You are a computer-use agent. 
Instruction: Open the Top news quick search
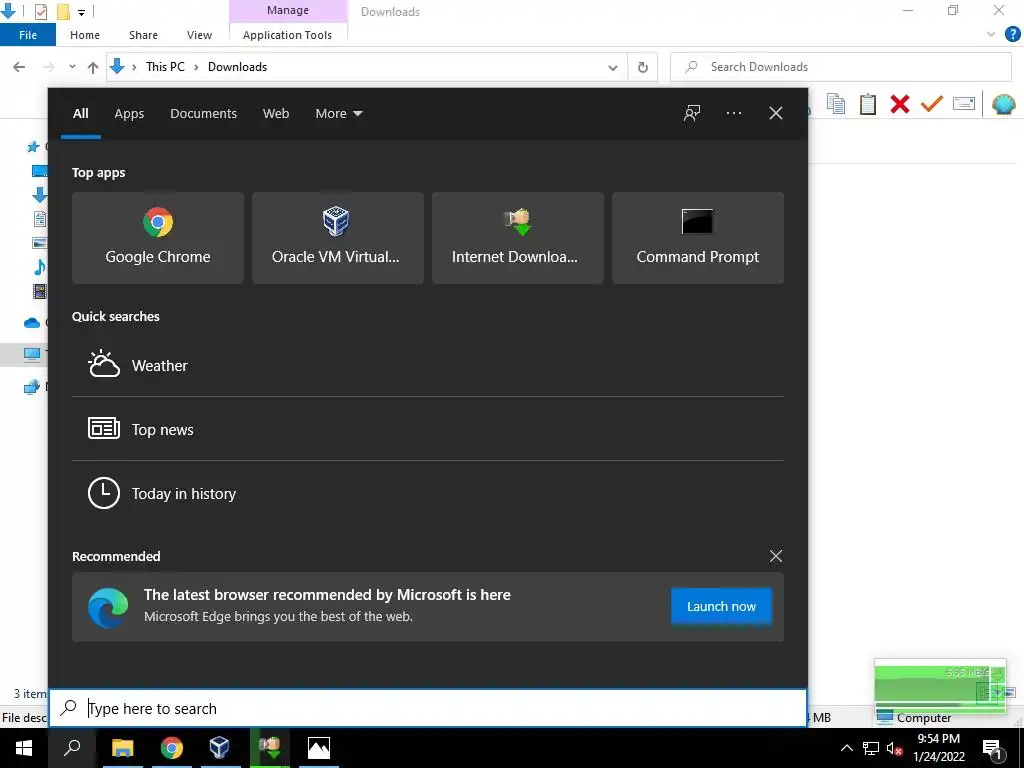click(x=428, y=429)
